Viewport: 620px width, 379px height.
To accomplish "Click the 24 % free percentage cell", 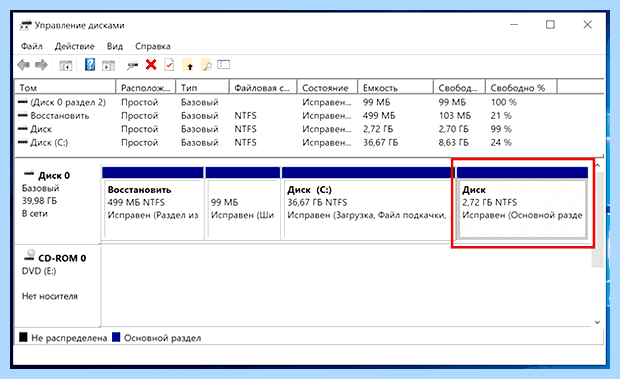I will 501,143.
